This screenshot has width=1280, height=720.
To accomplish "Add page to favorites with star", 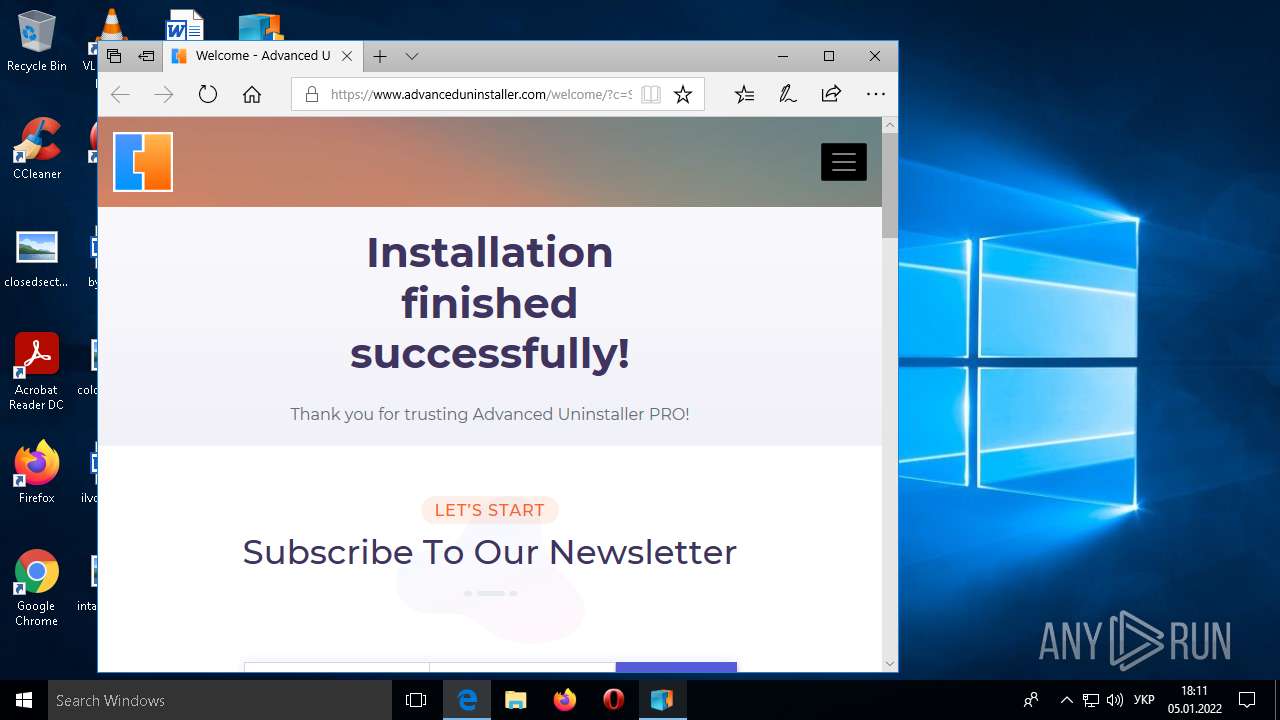I will tap(683, 95).
